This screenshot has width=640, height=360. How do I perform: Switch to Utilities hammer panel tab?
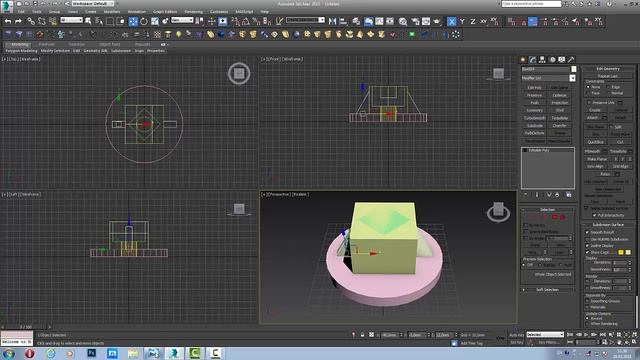coord(571,60)
